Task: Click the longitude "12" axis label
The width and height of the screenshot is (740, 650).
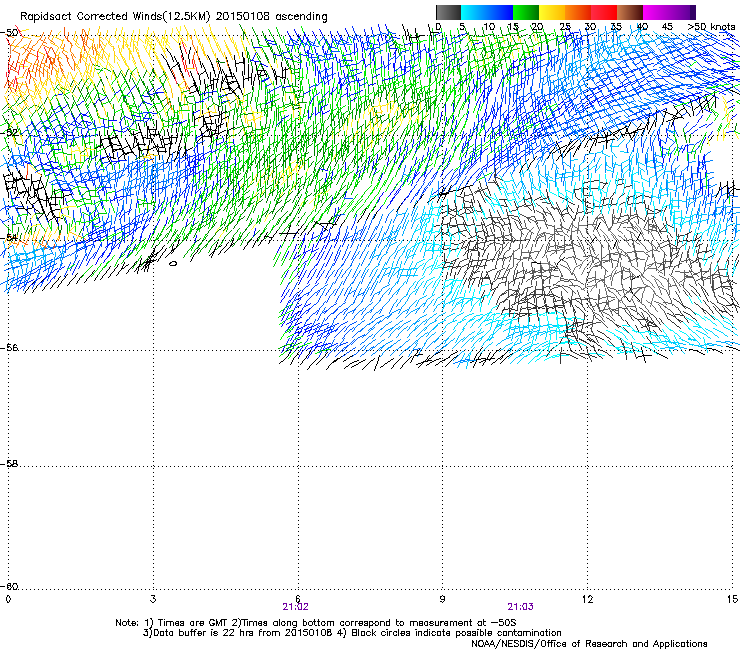Action: click(x=587, y=599)
